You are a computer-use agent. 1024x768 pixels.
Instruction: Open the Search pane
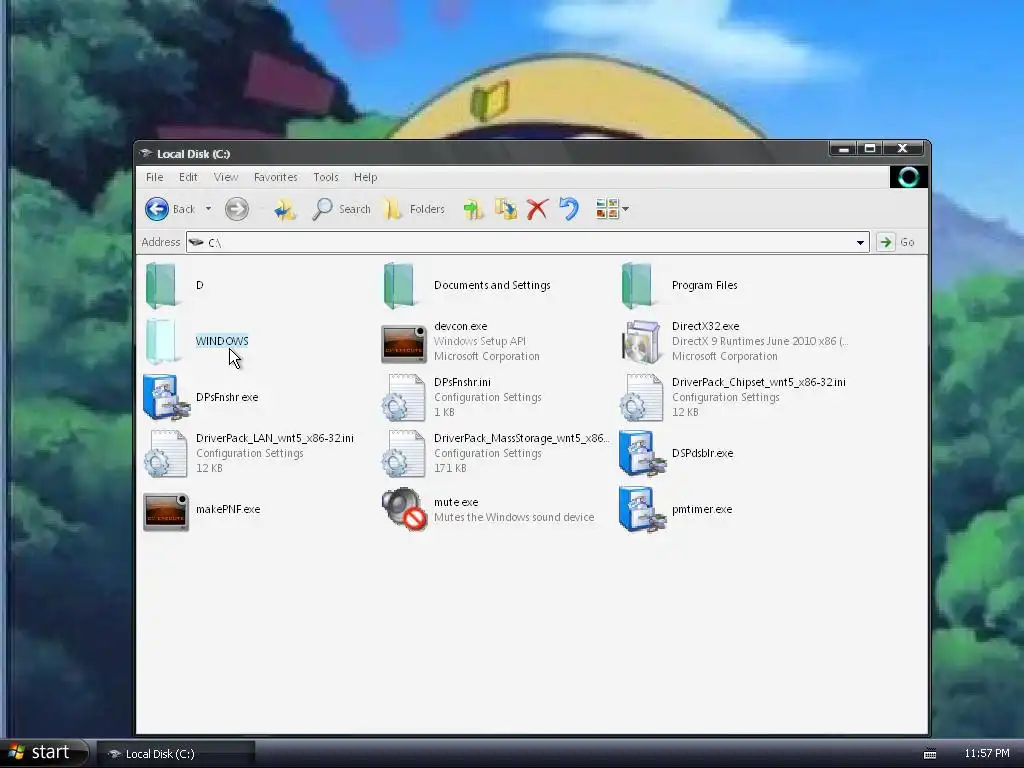(341, 209)
